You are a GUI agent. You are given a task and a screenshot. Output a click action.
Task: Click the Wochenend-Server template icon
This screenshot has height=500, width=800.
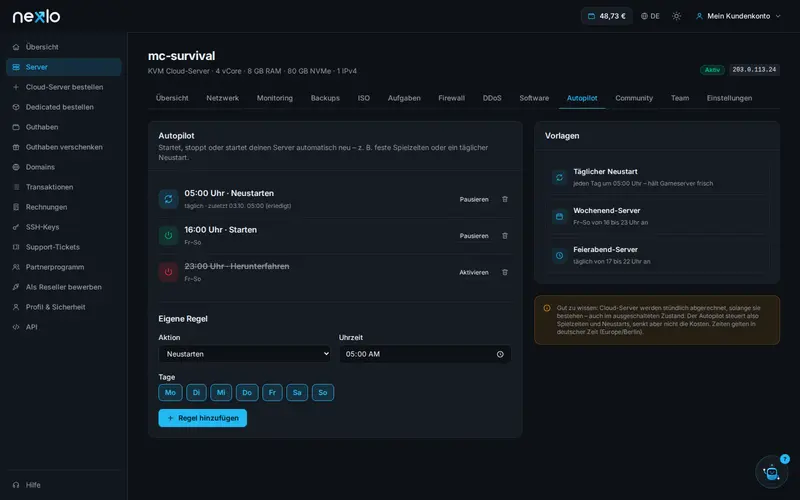[x=560, y=216]
